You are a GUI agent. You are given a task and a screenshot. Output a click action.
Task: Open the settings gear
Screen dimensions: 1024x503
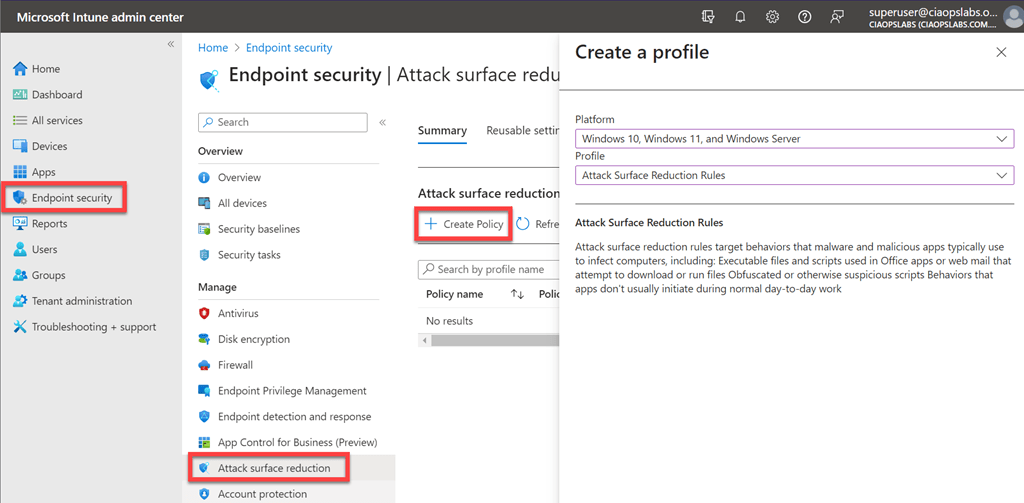(x=773, y=17)
